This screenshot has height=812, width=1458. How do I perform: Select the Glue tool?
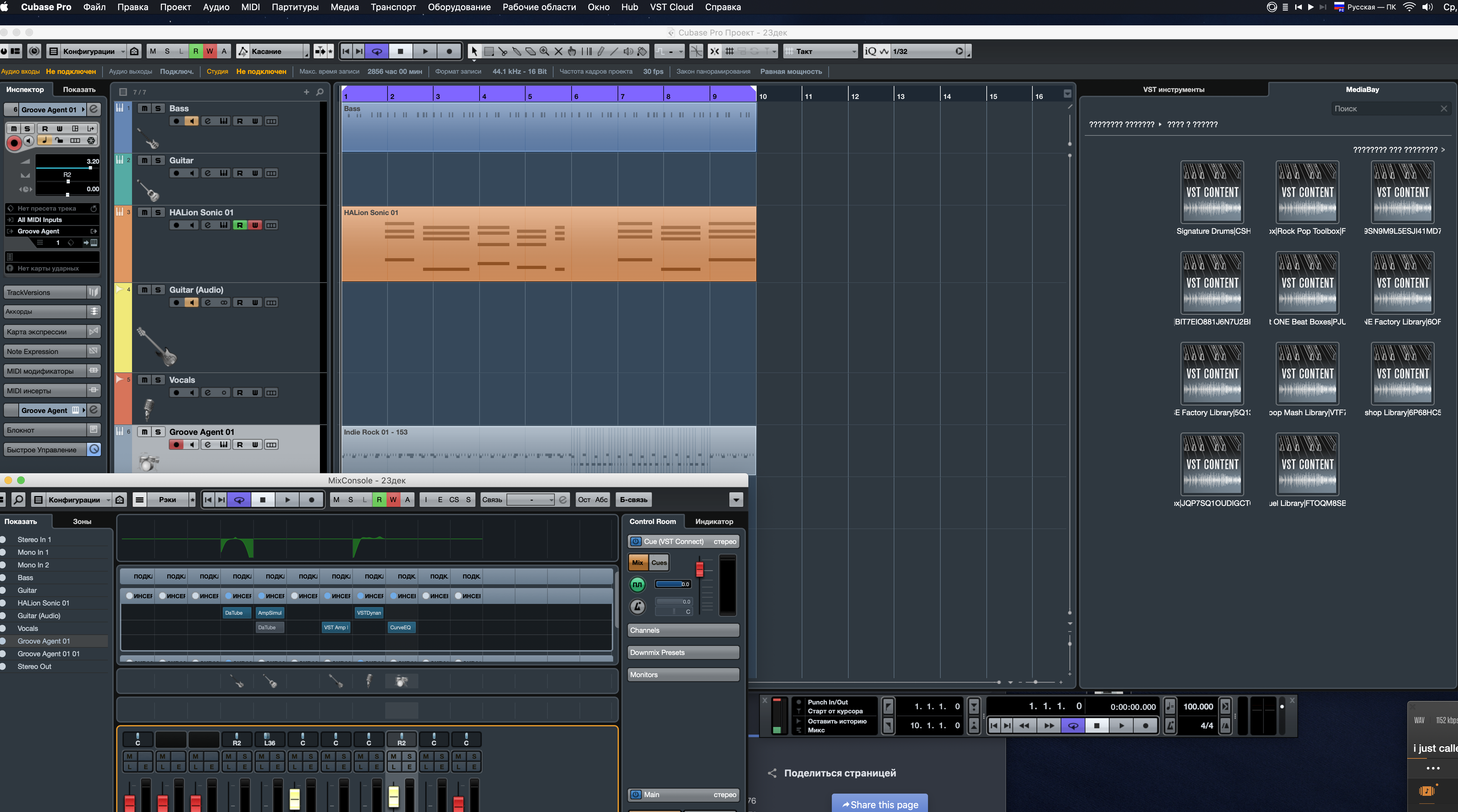tap(517, 51)
